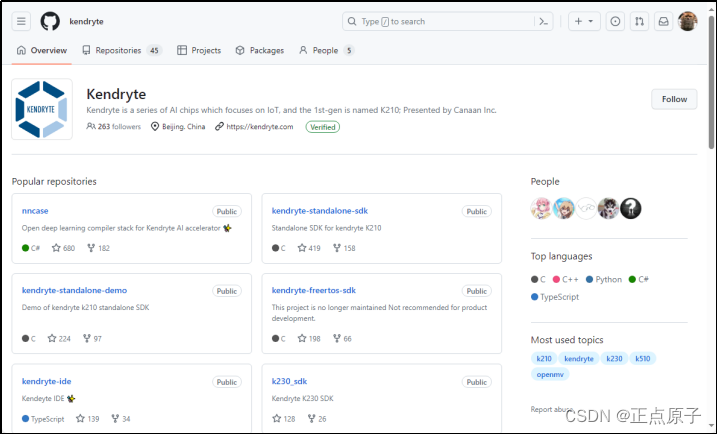Click the second member avatar under People
Viewport: 717px width, 434px height.
pyautogui.click(x=563, y=209)
